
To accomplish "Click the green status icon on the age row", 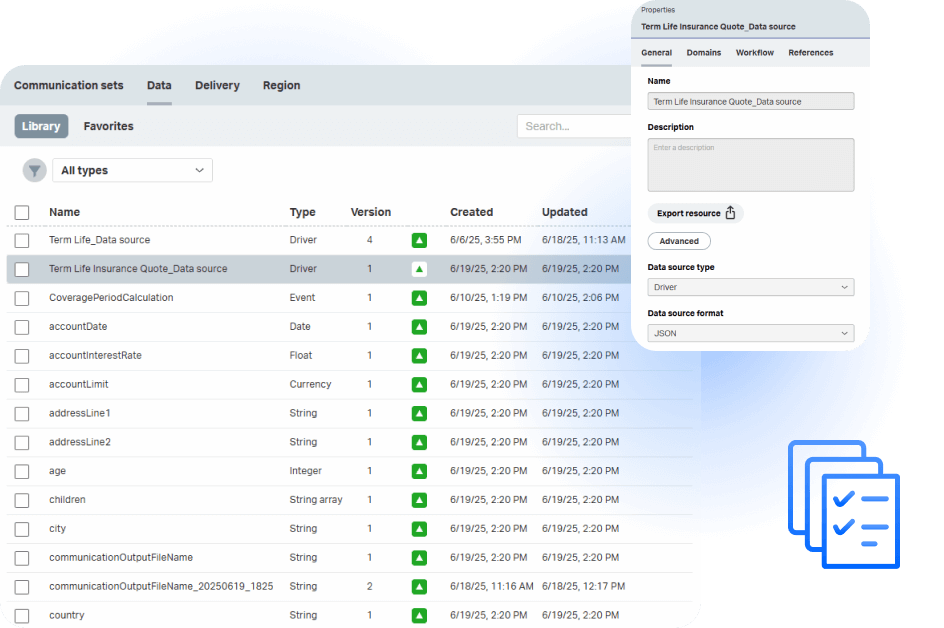I will tap(419, 470).
